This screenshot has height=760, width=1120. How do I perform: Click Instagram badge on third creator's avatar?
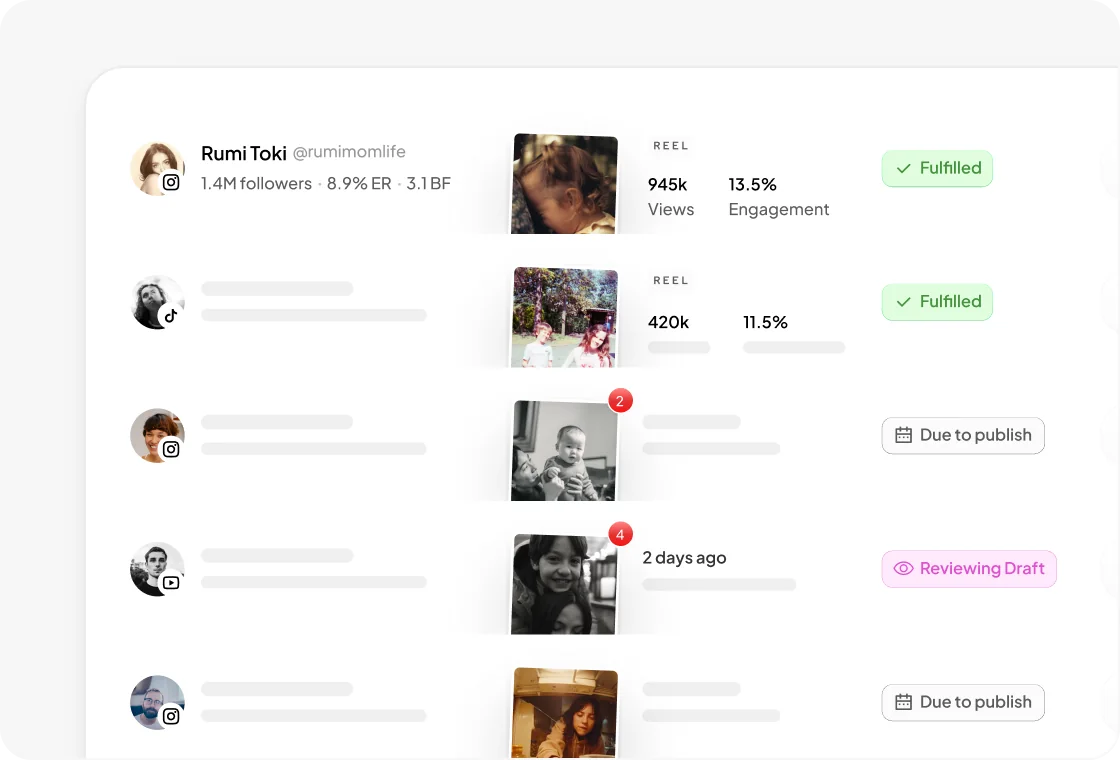click(171, 449)
